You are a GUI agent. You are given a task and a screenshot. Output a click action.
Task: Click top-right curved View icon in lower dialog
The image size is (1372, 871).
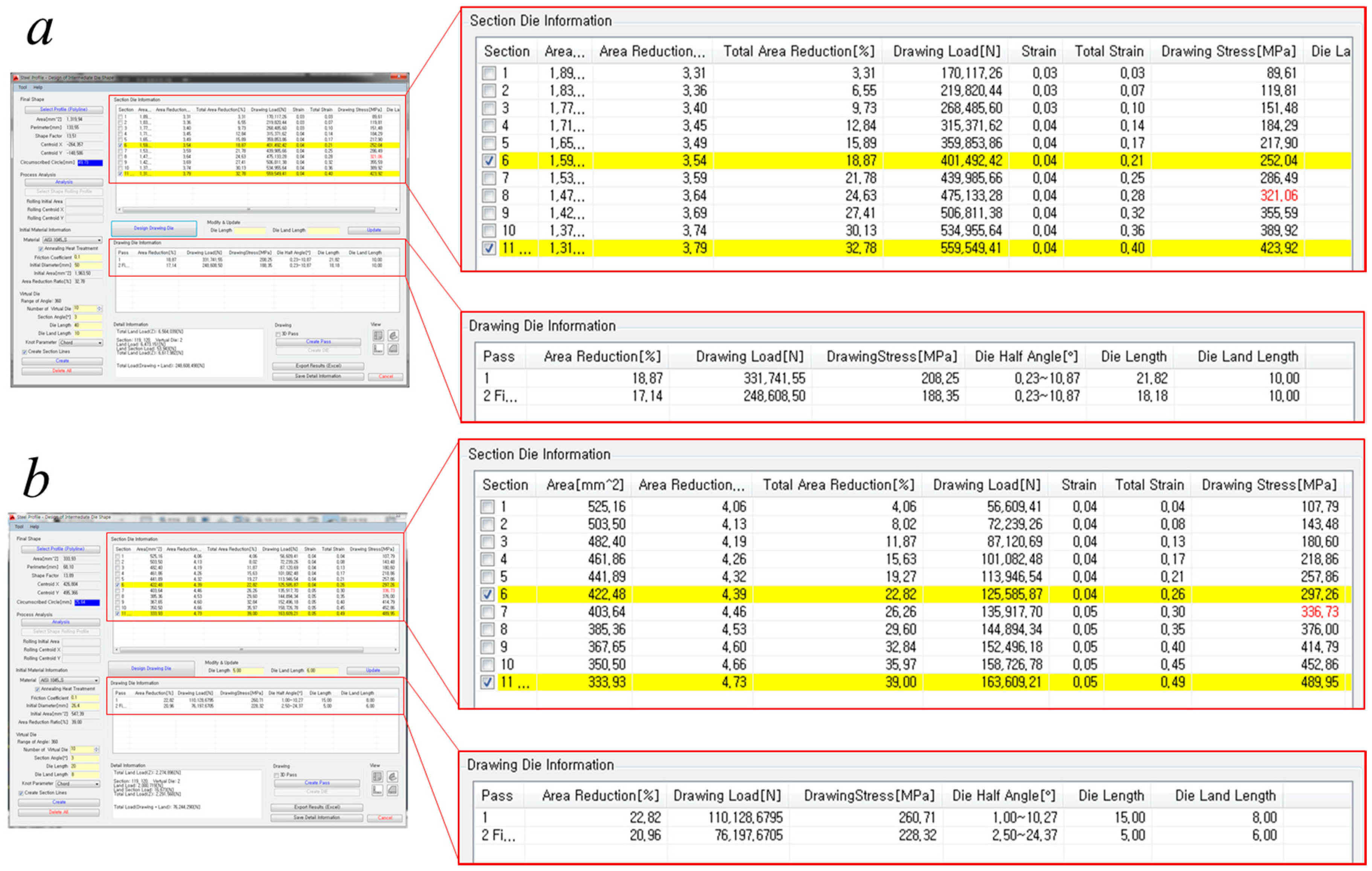[393, 777]
